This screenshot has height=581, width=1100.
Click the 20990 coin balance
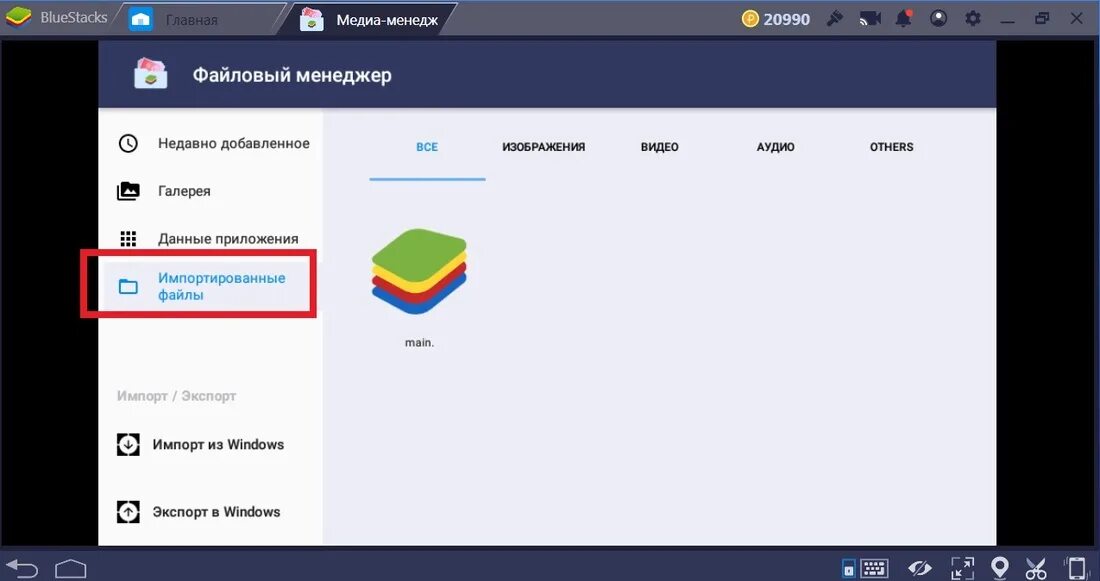pos(776,19)
